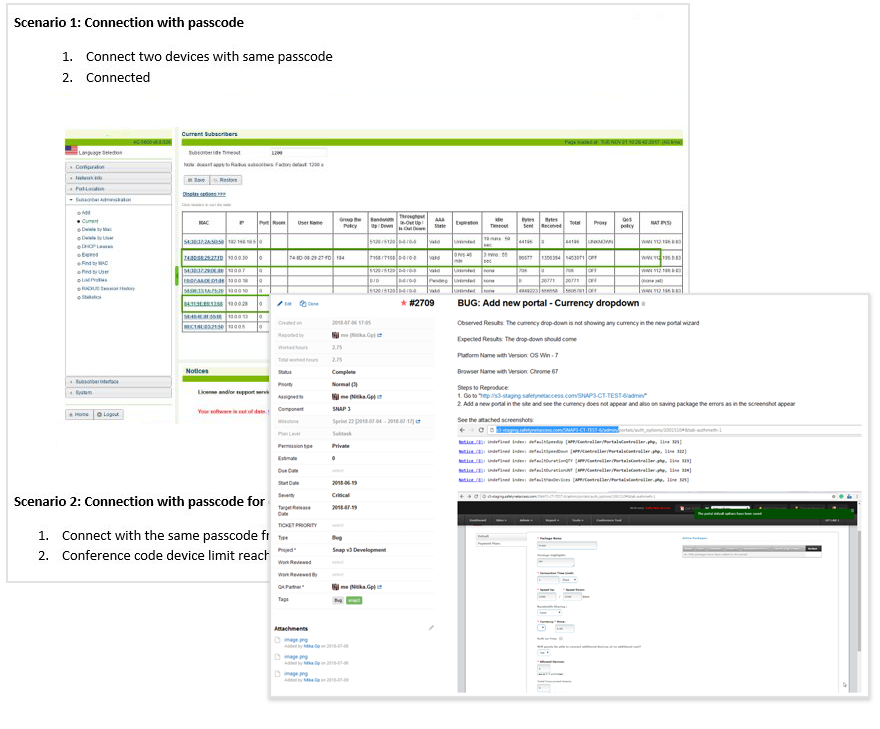Image resolution: width=880 pixels, height=729 pixels.
Task: Click the pencil icon in the Attachments header
Action: [x=431, y=628]
